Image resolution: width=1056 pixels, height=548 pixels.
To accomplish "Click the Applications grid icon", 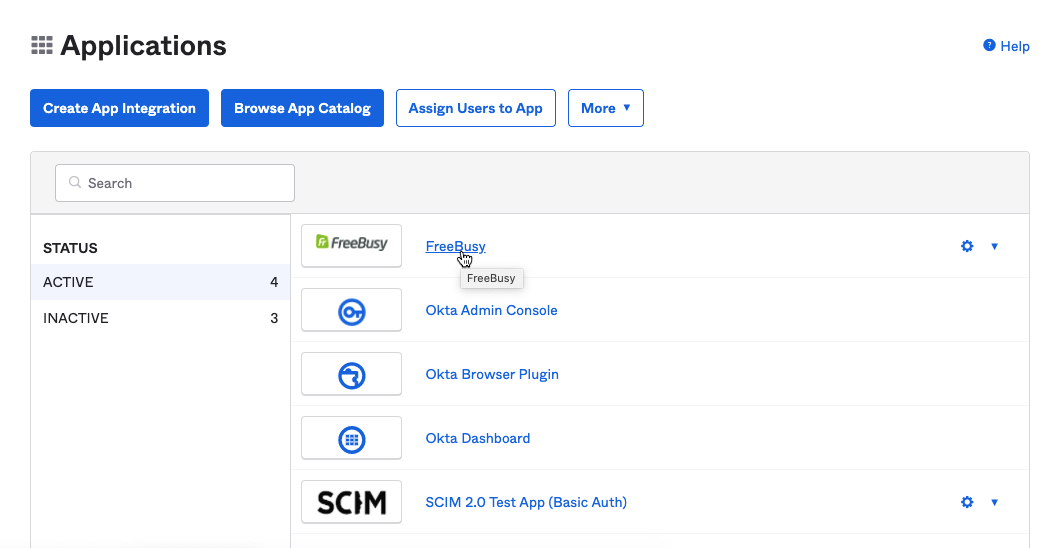I will [42, 46].
